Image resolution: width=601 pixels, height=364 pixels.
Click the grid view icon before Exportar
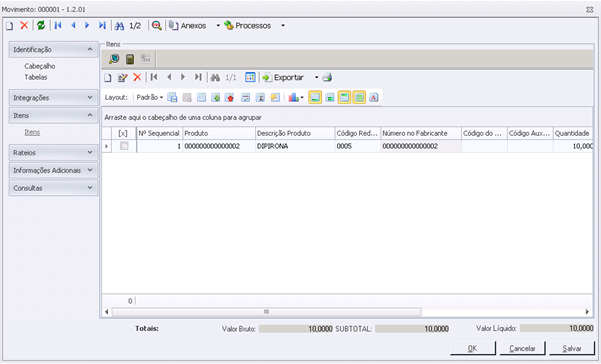(x=250, y=77)
